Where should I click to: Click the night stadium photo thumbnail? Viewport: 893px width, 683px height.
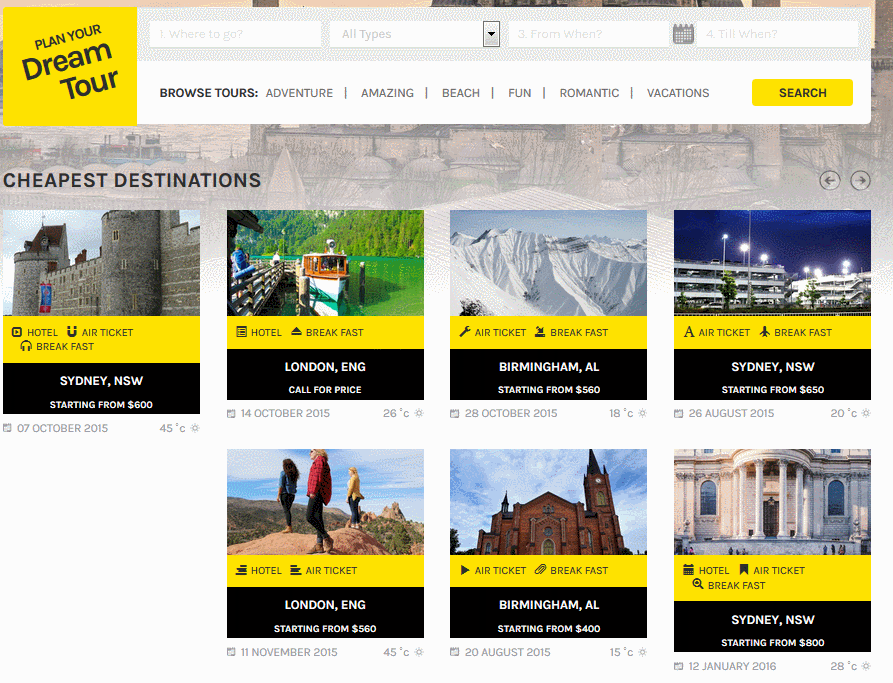click(x=772, y=263)
